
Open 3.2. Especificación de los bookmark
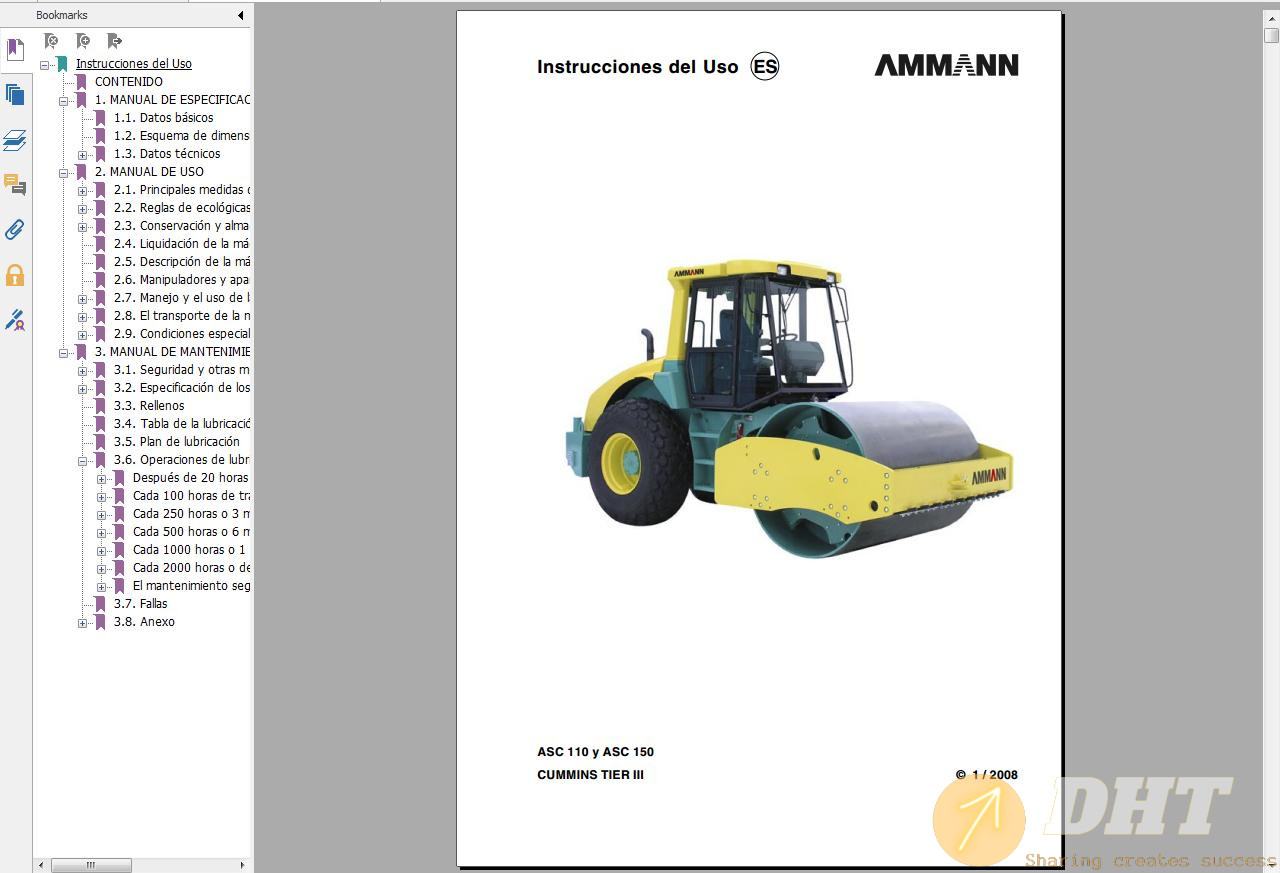click(x=182, y=388)
